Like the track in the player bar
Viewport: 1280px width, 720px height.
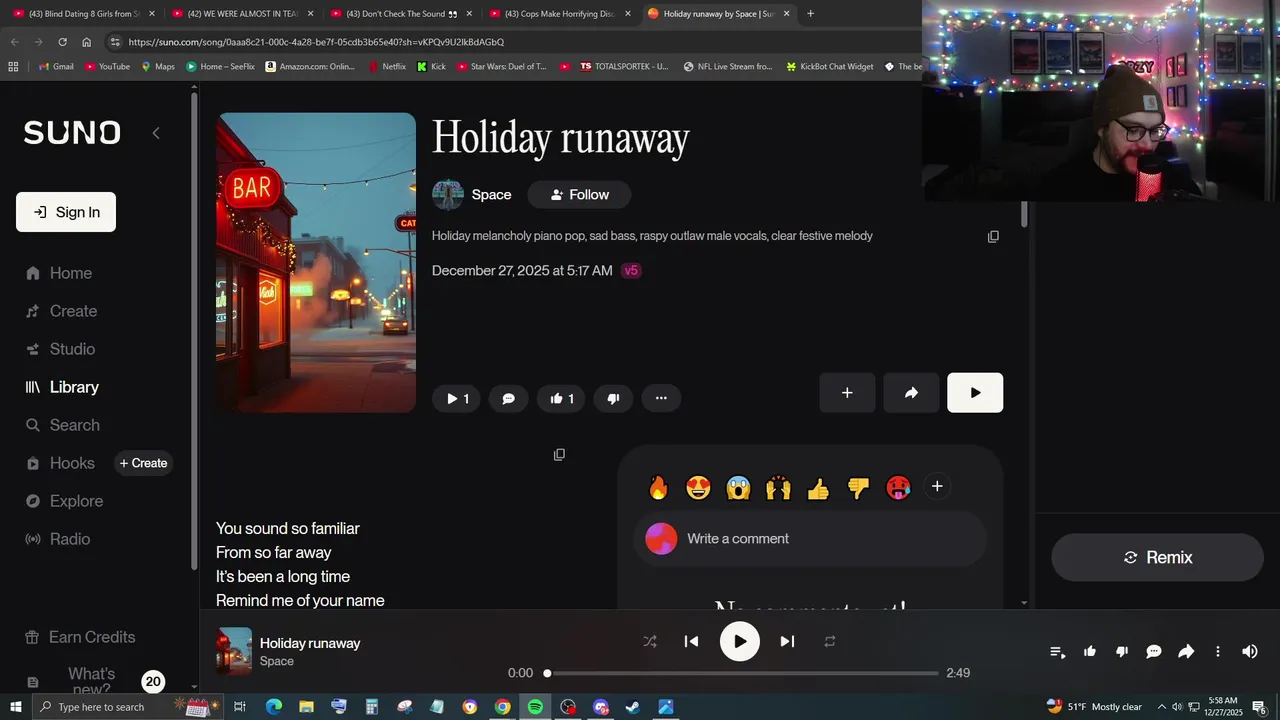1090,652
